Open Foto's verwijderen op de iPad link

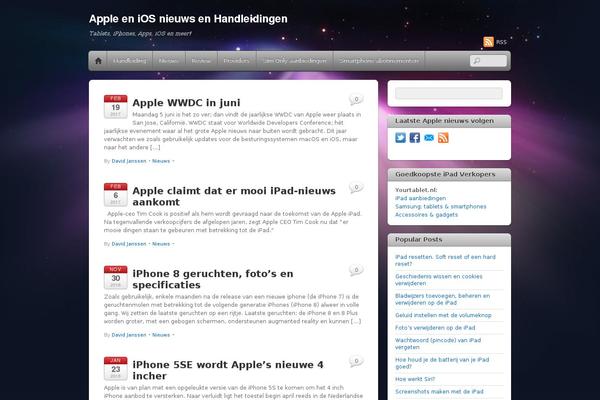(435, 328)
